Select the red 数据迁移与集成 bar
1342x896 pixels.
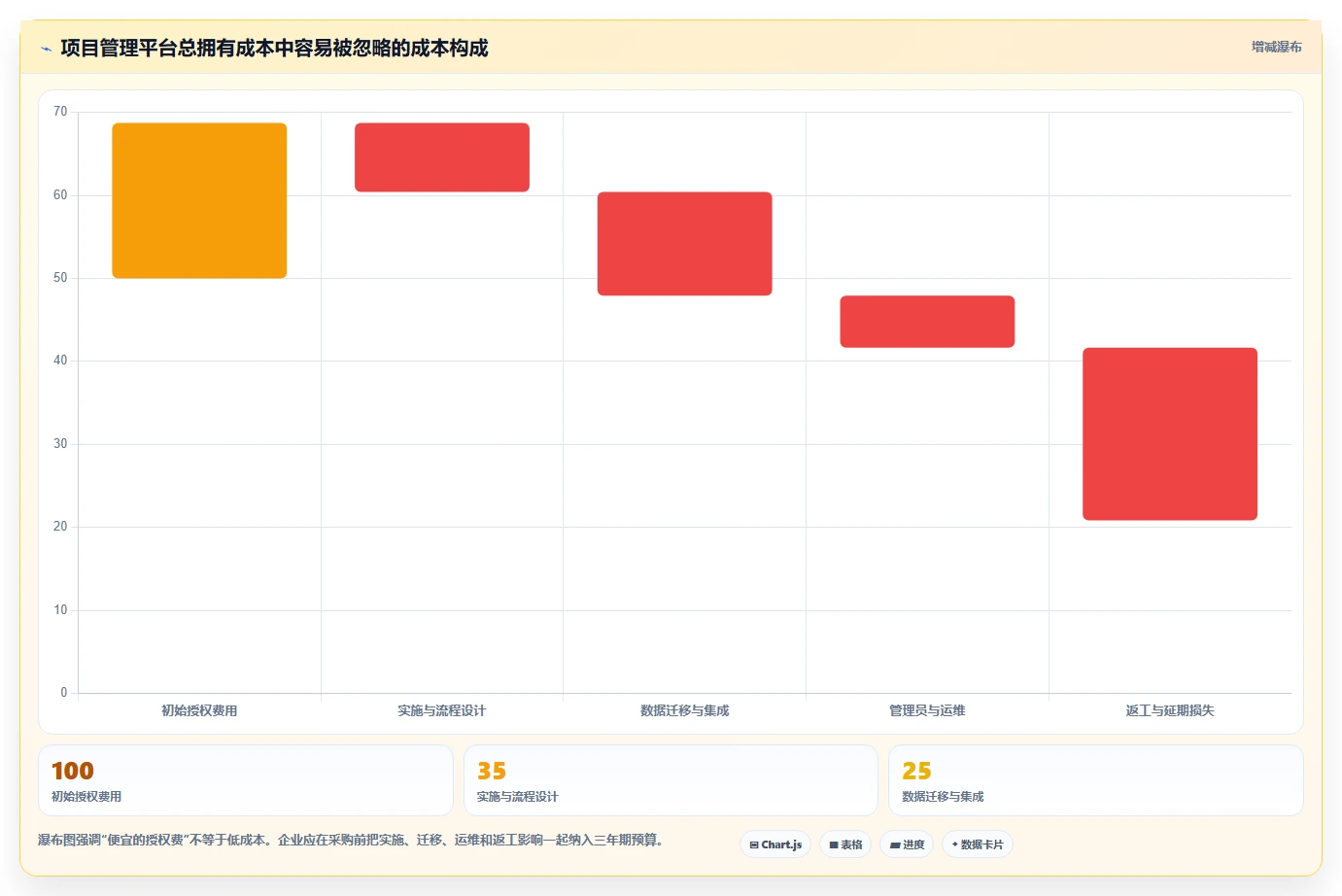(685, 244)
